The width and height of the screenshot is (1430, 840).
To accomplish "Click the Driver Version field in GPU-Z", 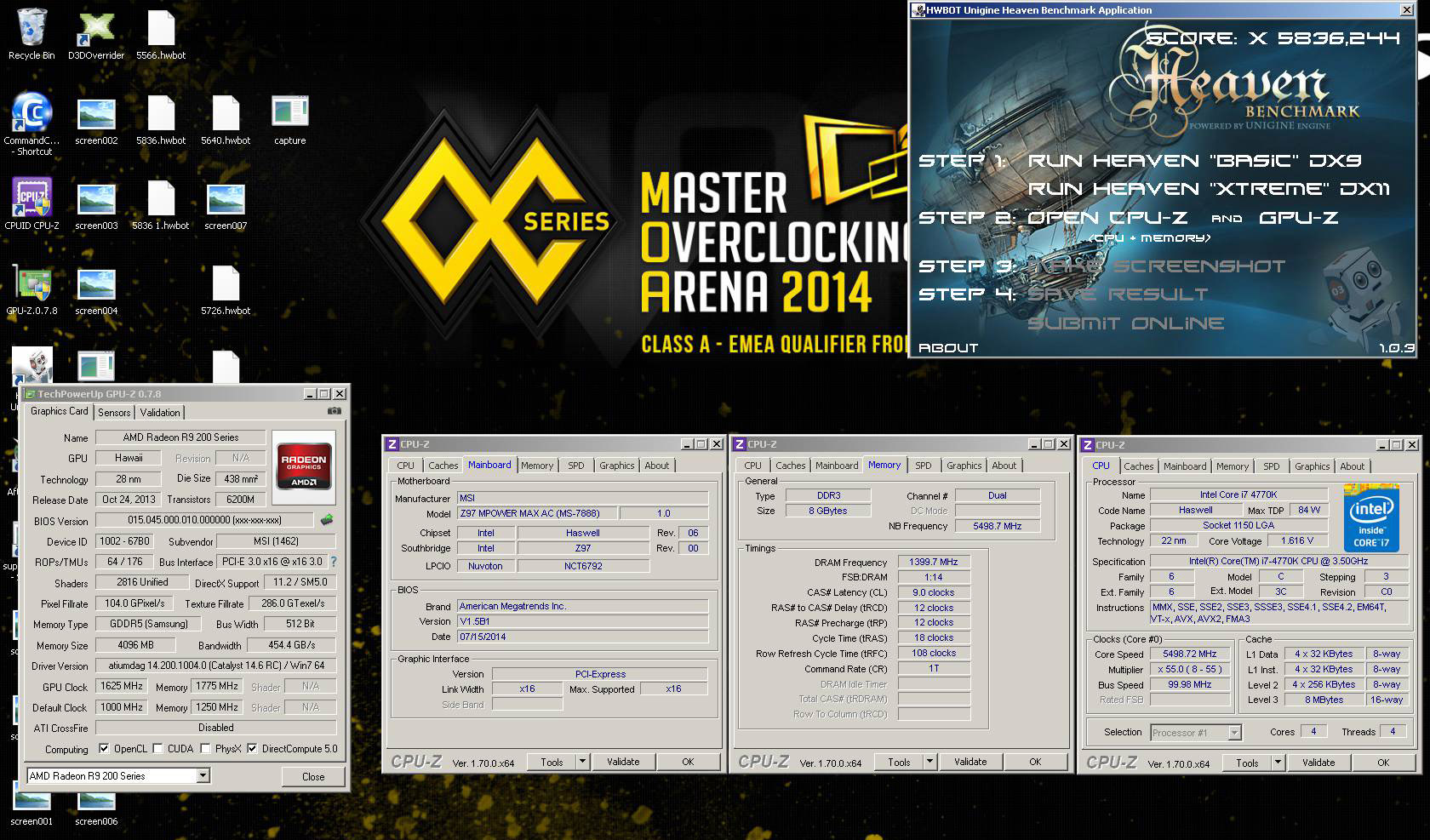I will 216,666.
